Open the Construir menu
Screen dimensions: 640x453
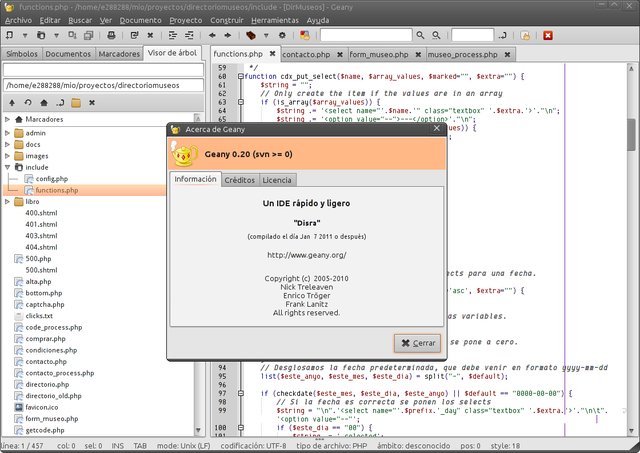coord(227,20)
